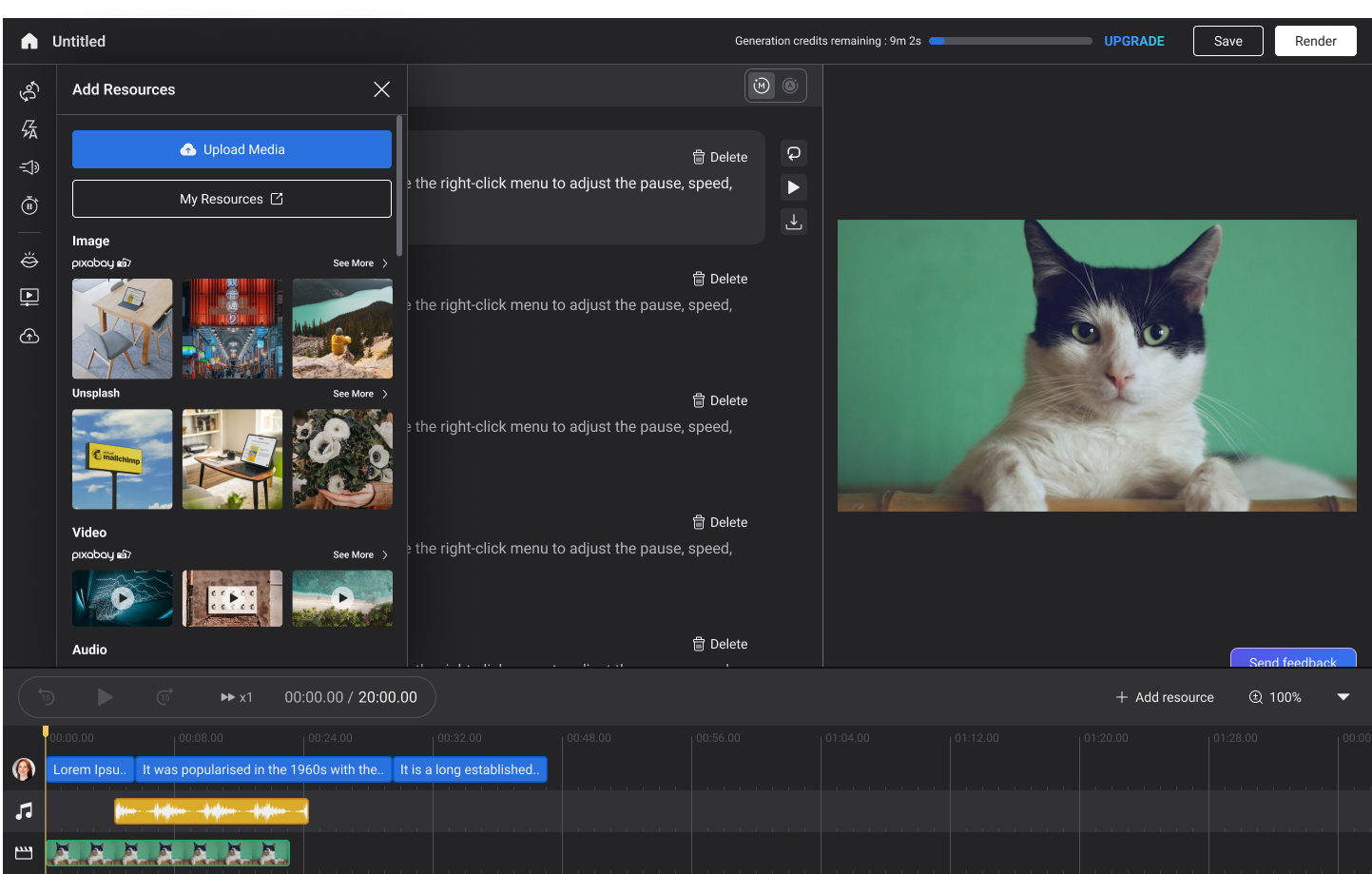
Task: Click the generation credits progress bar
Action: [x=1010, y=41]
